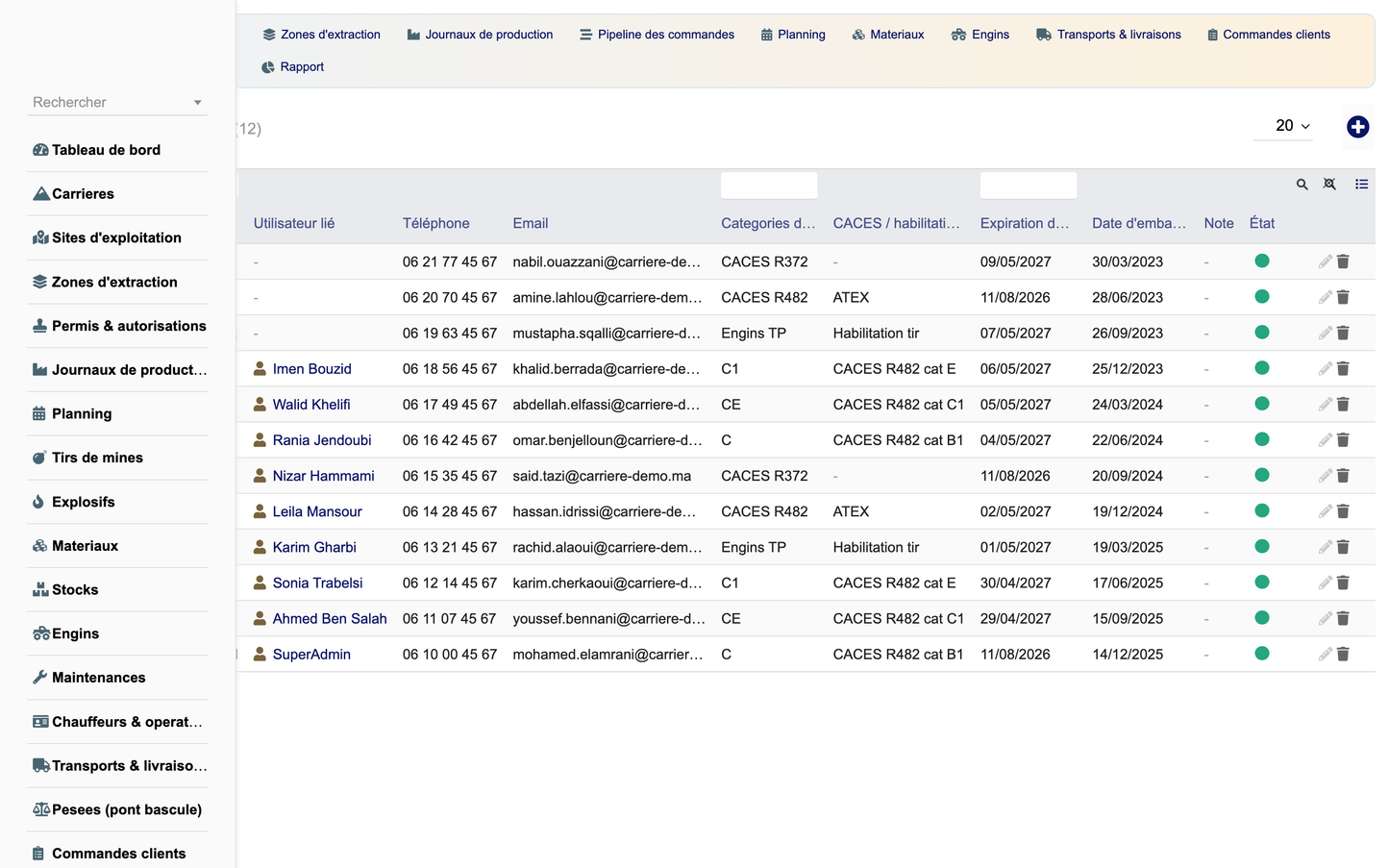
Task: Add a new record with plus button
Action: [1357, 127]
